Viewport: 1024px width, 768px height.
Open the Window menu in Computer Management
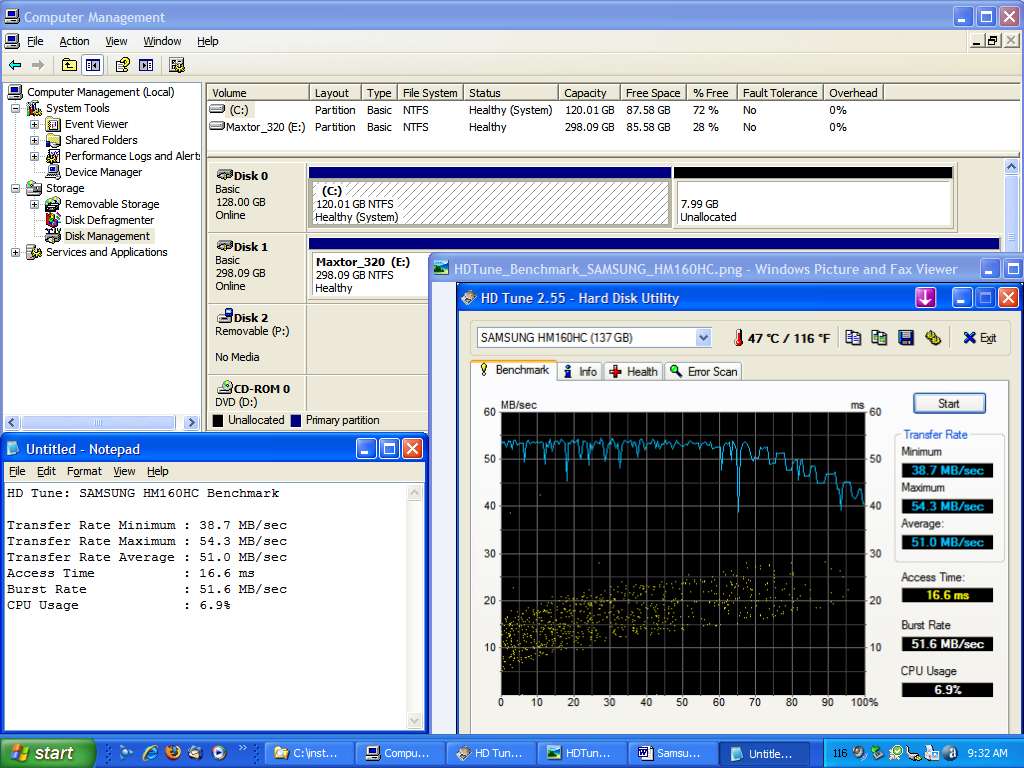[x=162, y=41]
